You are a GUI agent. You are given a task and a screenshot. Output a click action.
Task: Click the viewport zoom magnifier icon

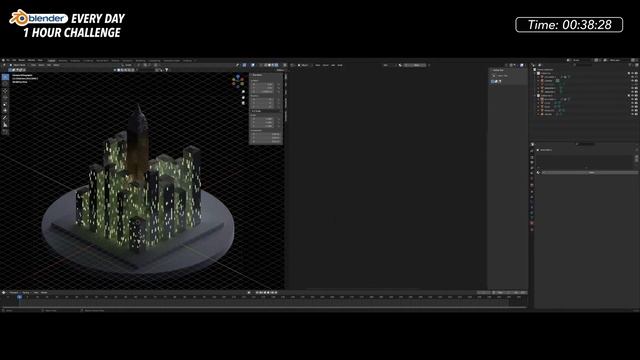(243, 92)
